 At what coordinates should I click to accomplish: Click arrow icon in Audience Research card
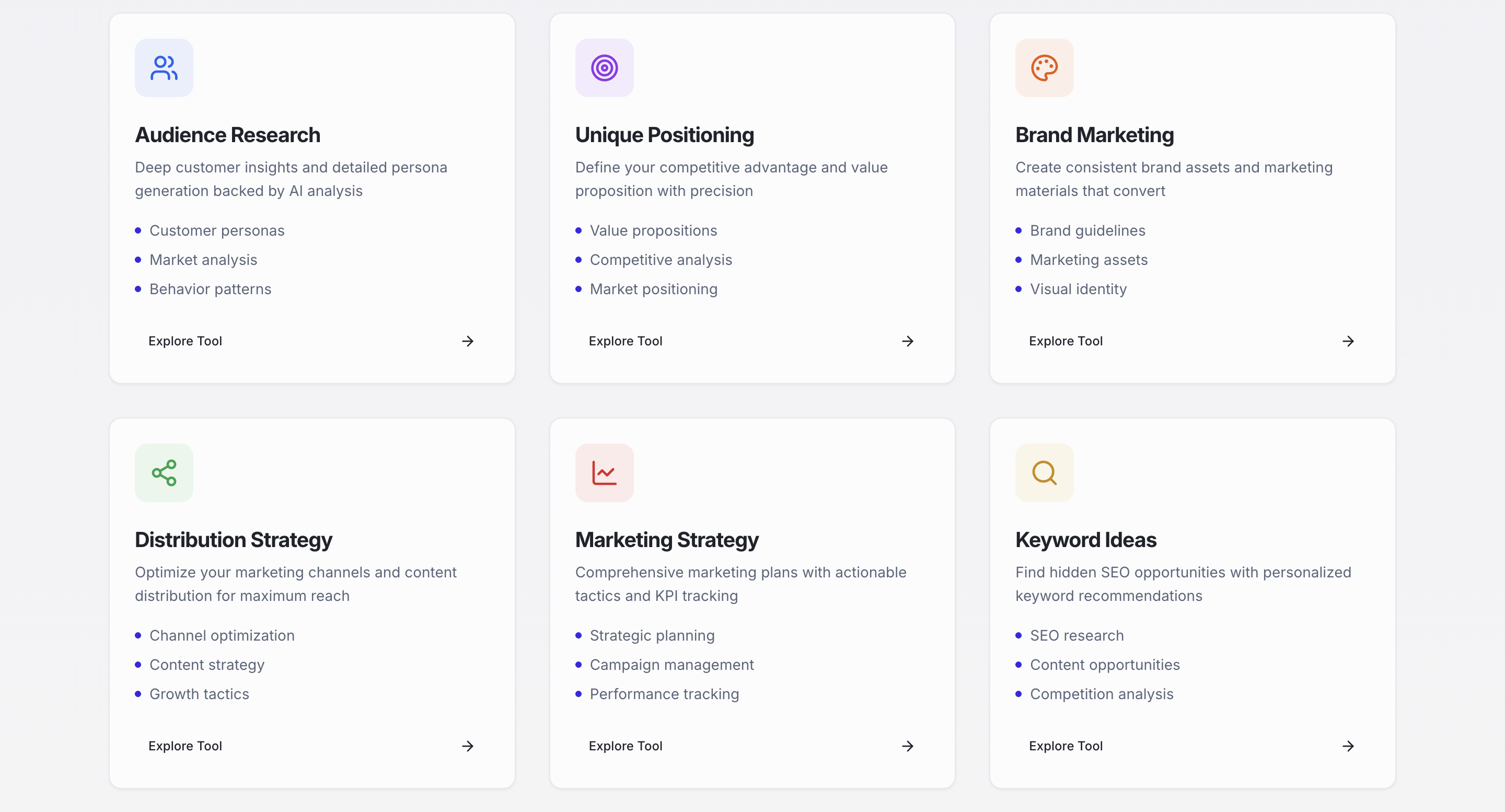(467, 341)
